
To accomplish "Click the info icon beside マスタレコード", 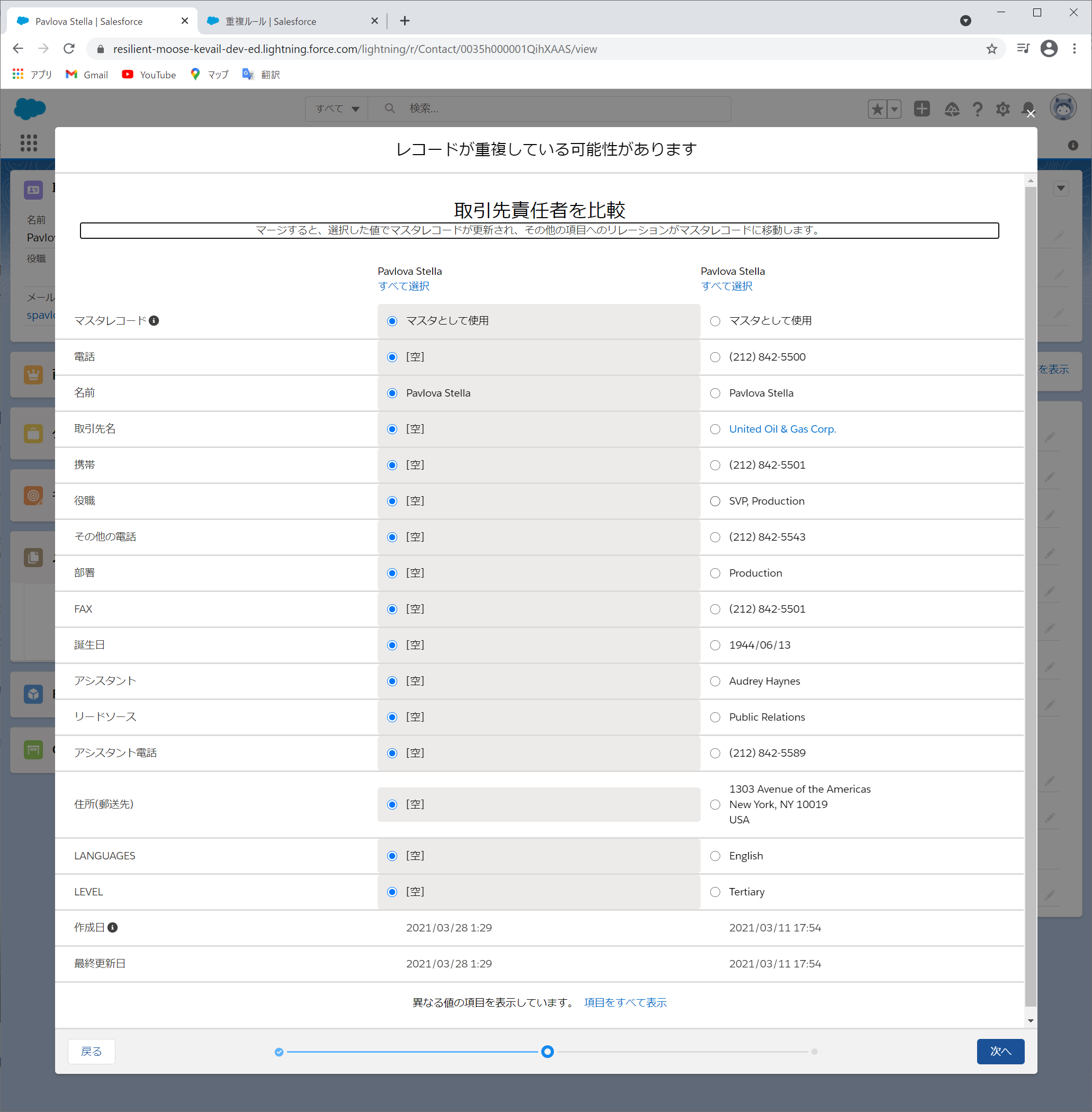I will 154,320.
